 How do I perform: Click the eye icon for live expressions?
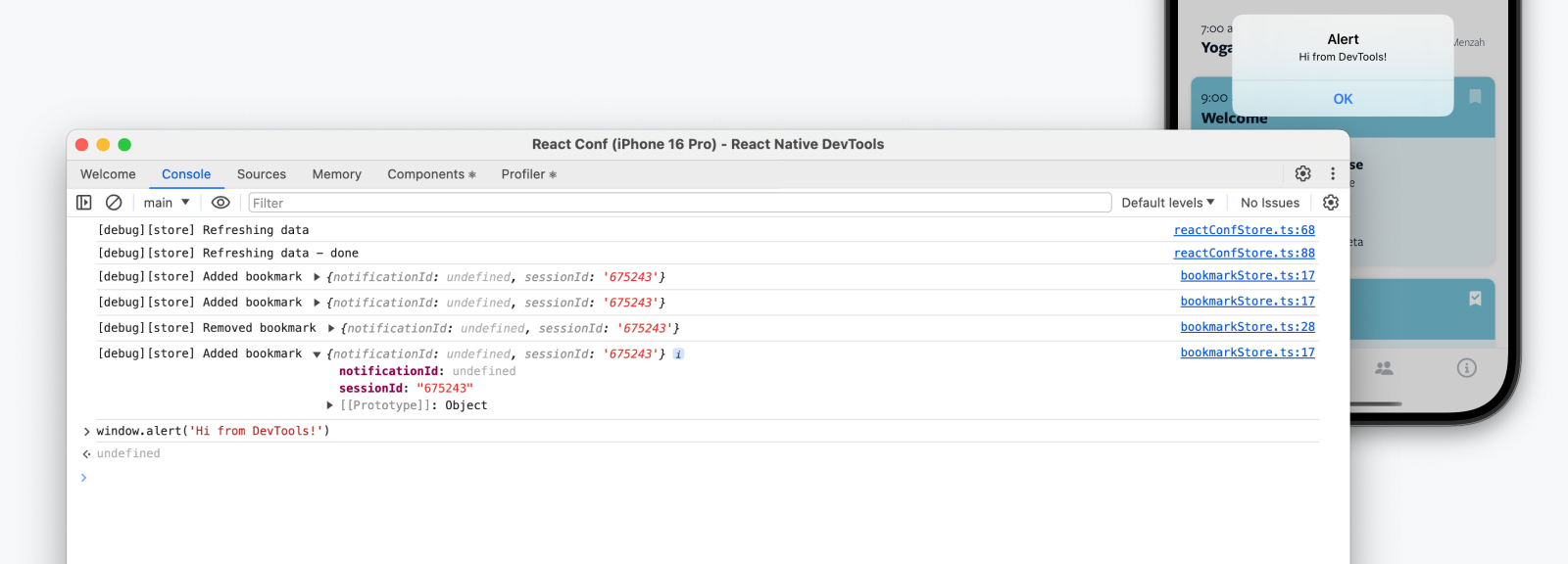pyautogui.click(x=220, y=203)
